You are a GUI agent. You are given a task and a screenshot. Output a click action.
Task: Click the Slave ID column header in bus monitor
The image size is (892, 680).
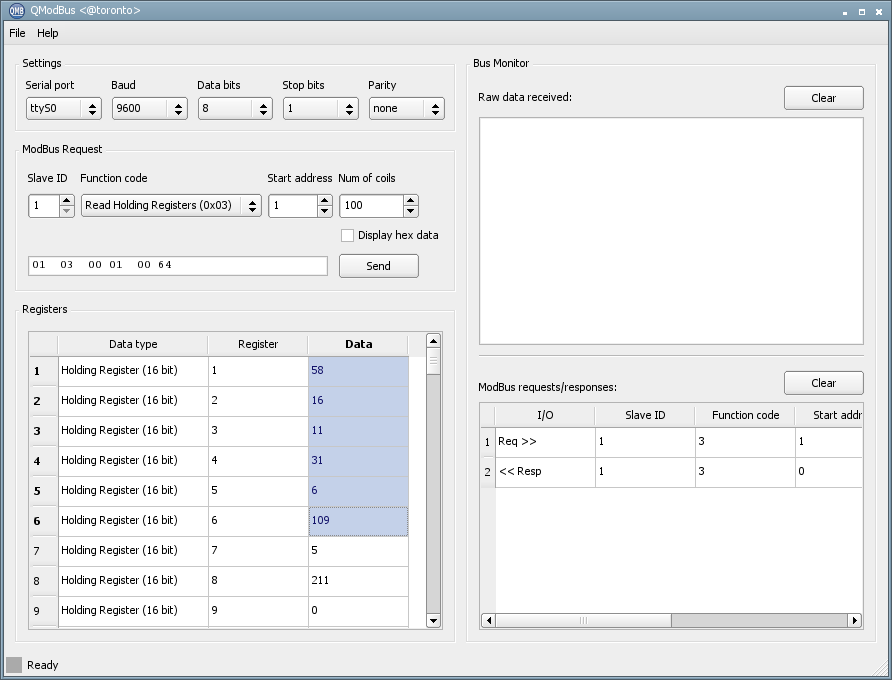(x=645, y=415)
